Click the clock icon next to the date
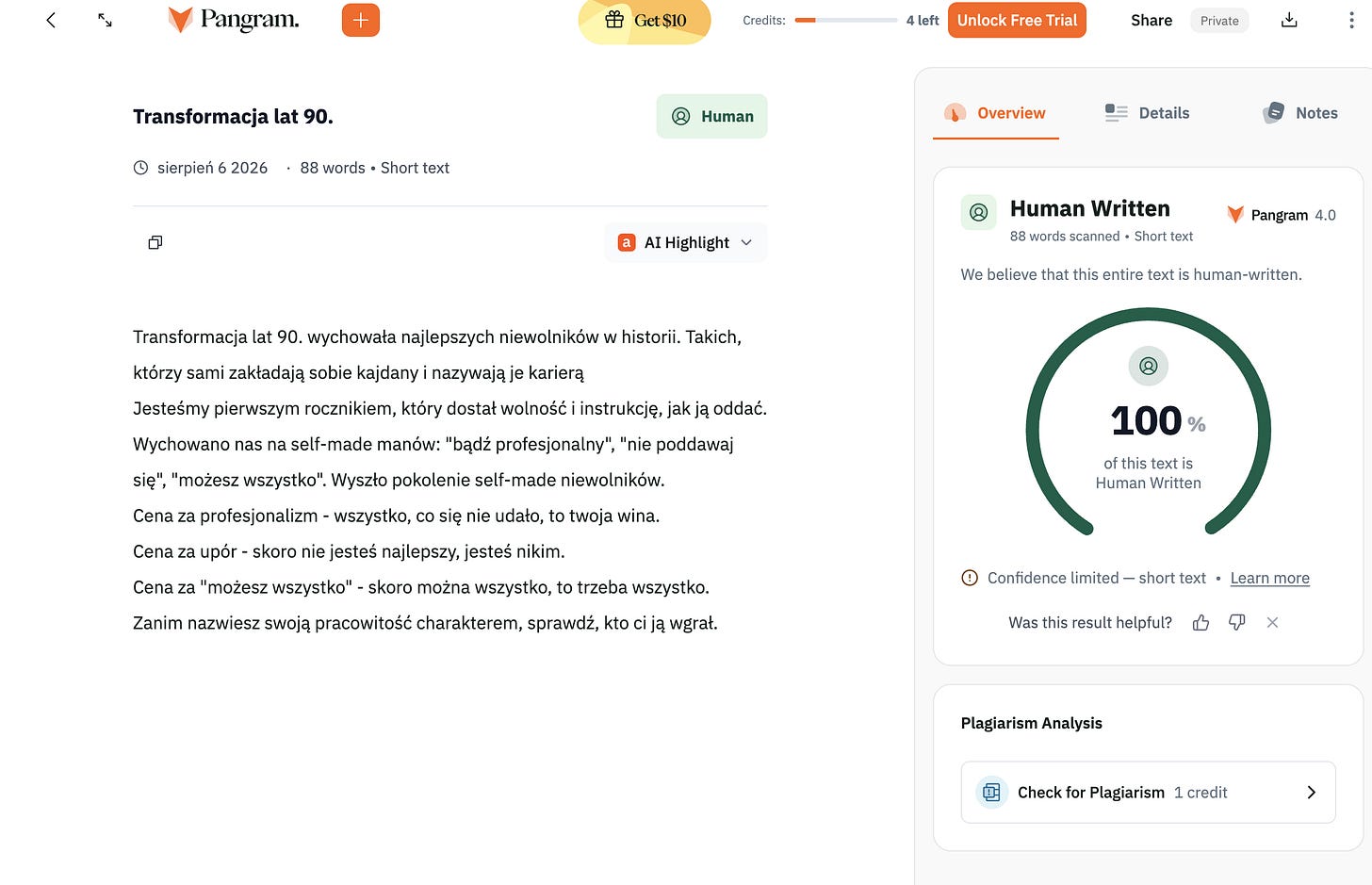The width and height of the screenshot is (1372, 885). [140, 168]
